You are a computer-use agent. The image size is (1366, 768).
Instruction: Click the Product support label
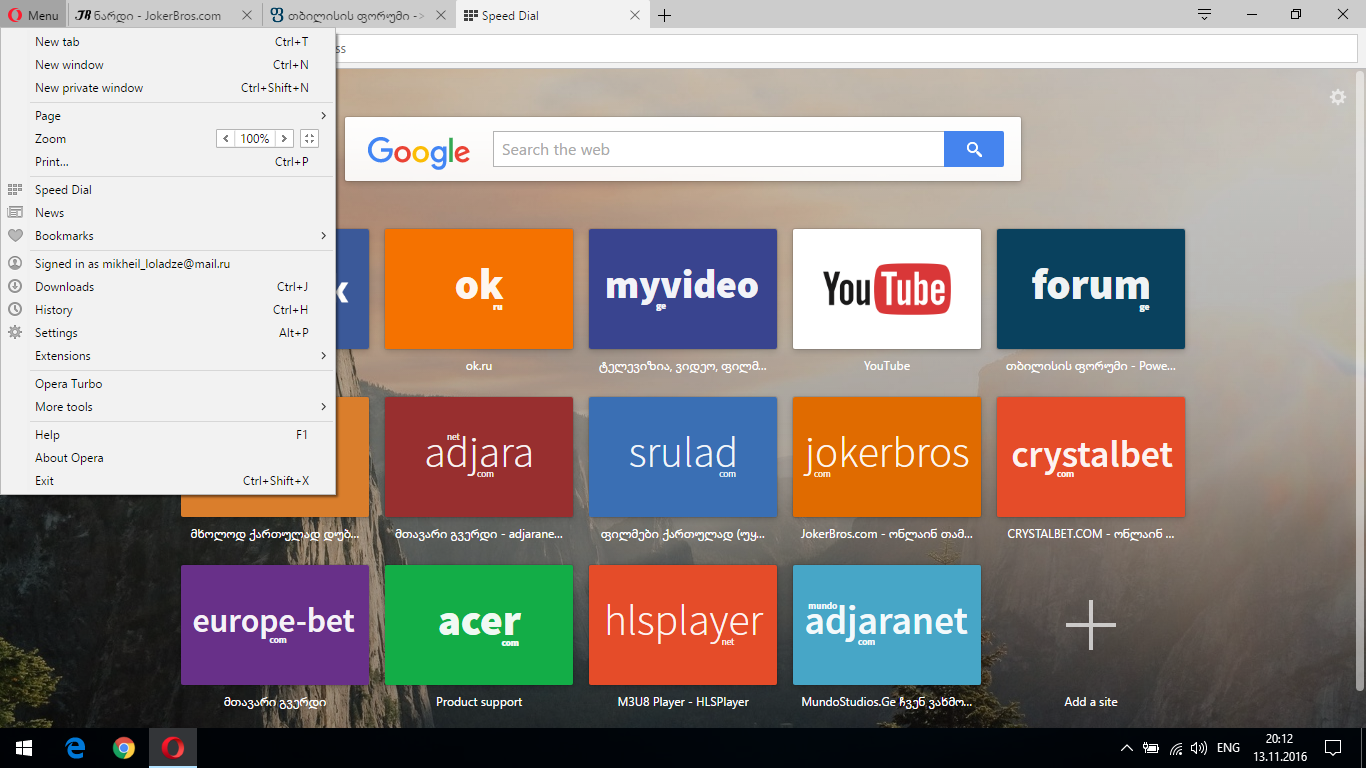(479, 702)
